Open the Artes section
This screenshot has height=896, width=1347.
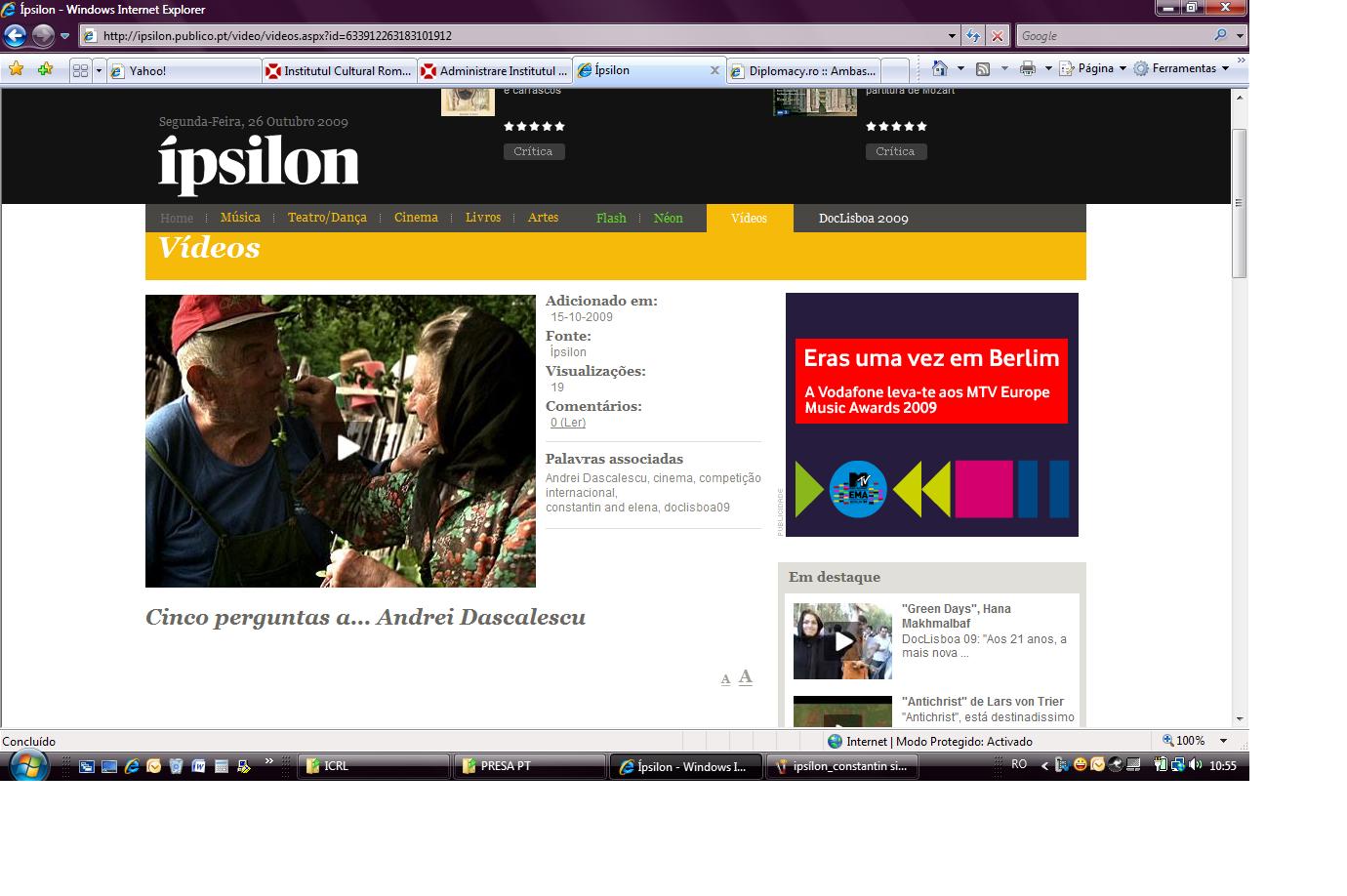(543, 218)
